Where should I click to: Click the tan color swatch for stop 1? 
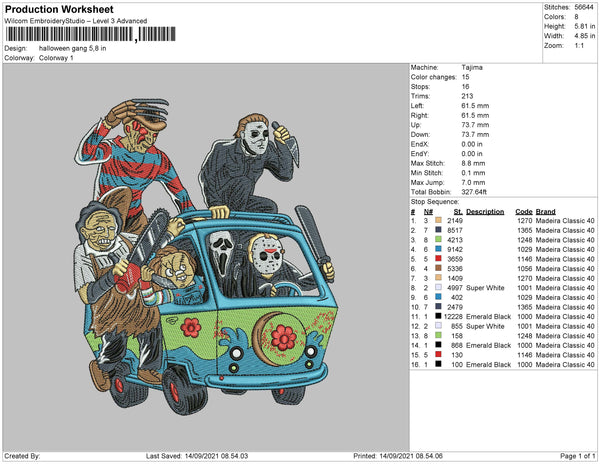pyautogui.click(x=438, y=220)
